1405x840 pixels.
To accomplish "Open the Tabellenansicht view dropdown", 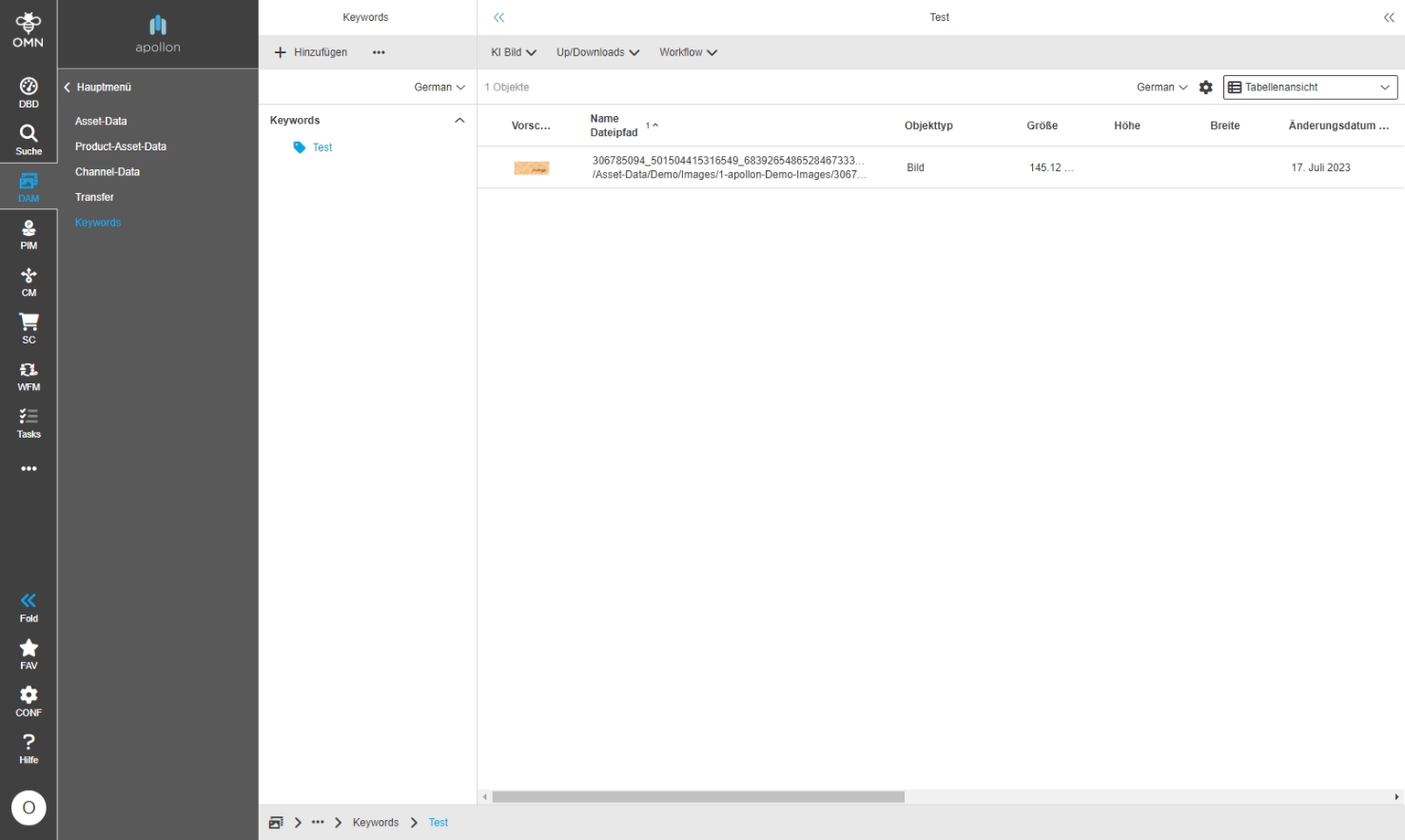I will point(1310,88).
